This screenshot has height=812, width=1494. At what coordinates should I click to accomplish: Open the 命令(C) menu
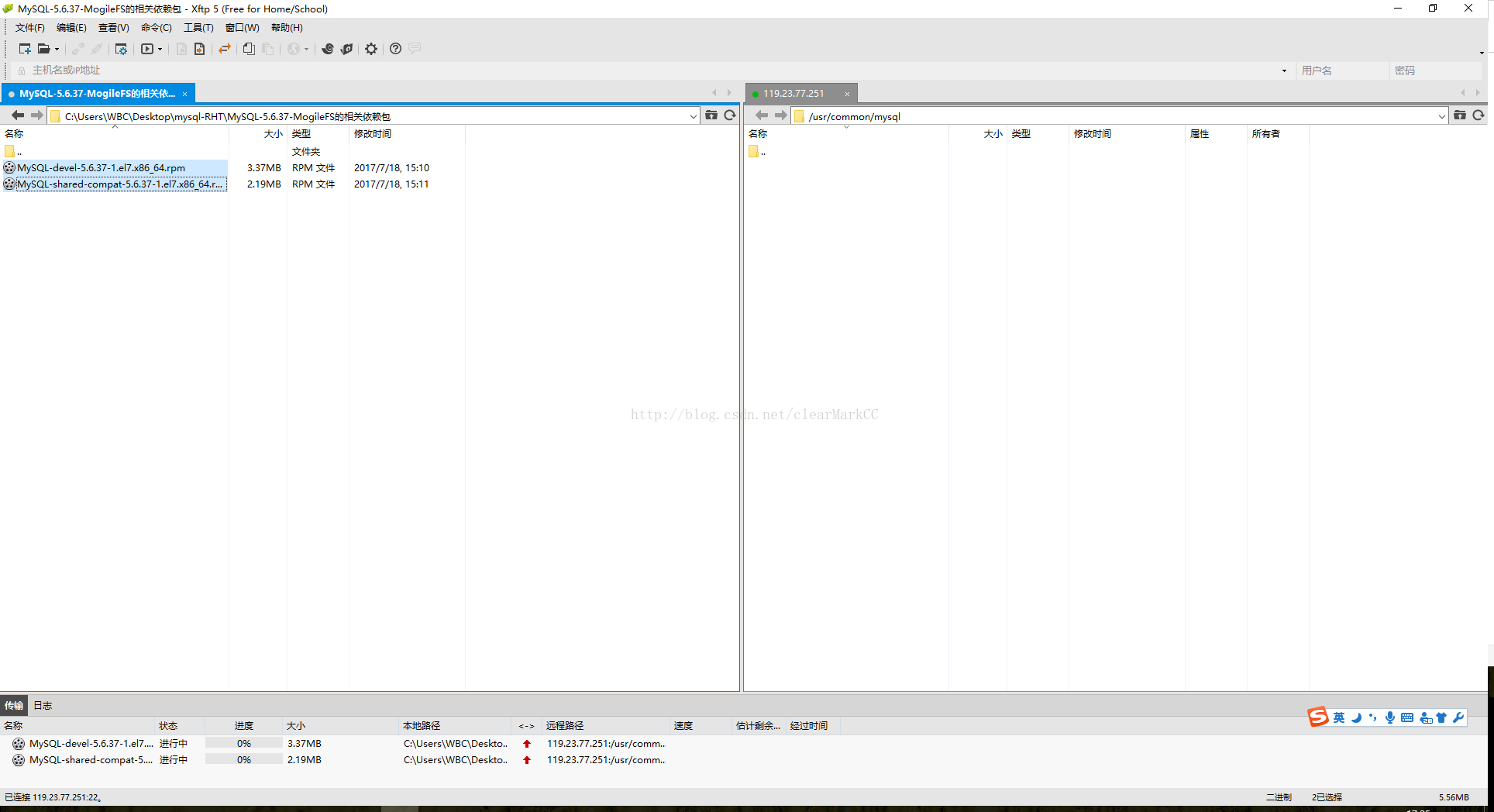156,28
